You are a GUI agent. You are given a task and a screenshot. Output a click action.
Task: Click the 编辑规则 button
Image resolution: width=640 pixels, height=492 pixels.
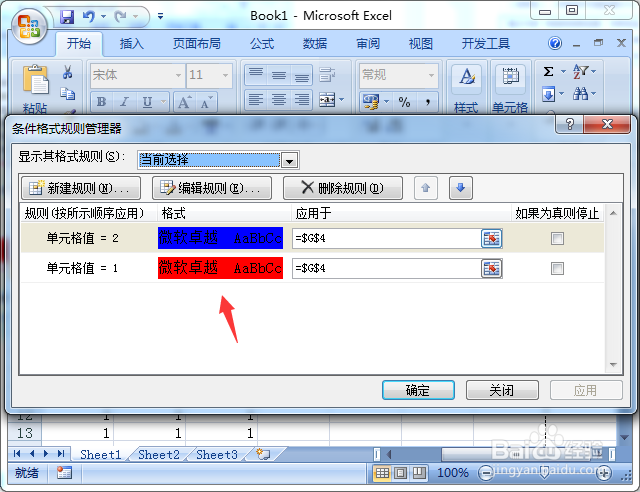tap(212, 188)
